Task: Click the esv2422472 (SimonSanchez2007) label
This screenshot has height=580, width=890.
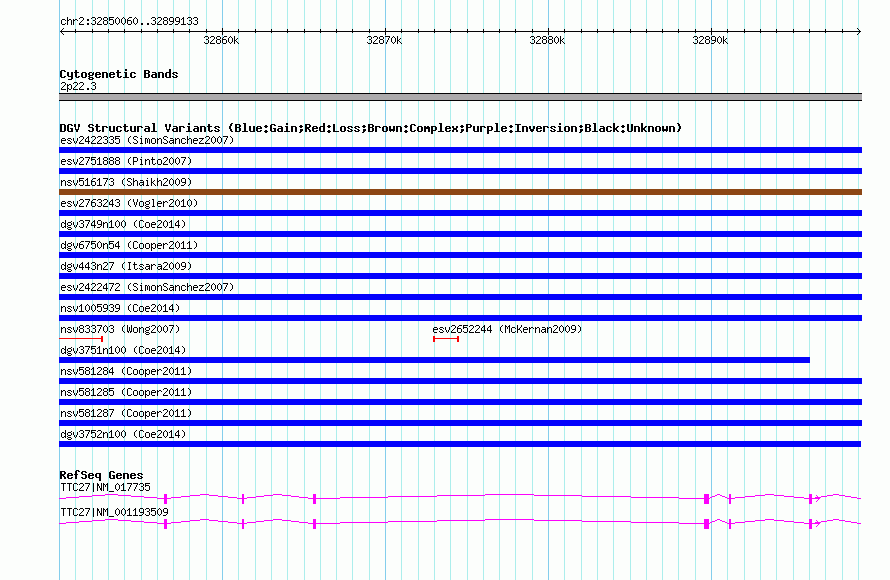Action: coord(147,287)
